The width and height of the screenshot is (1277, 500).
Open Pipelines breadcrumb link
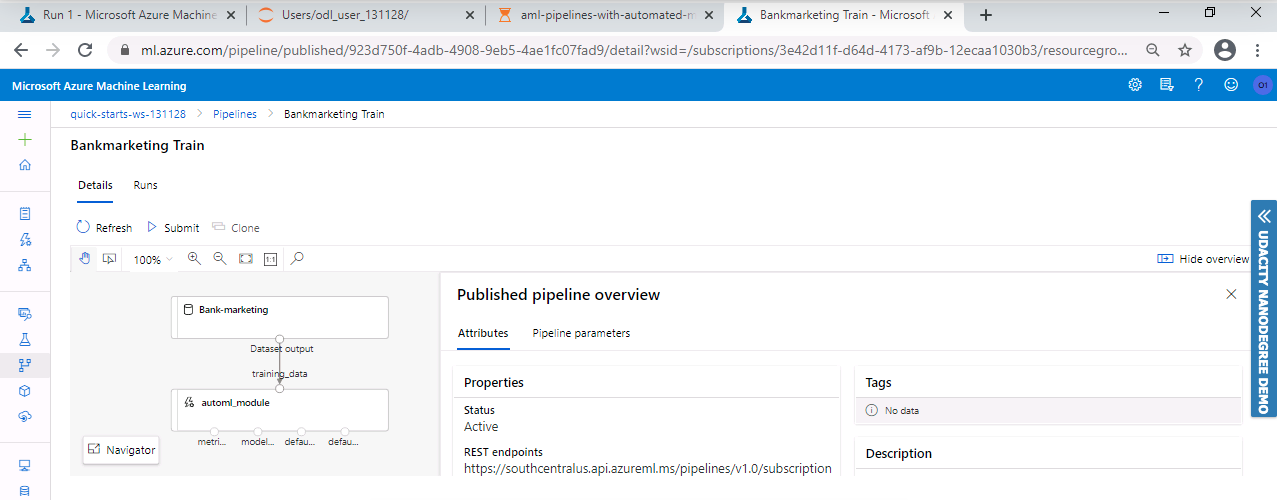coord(235,114)
